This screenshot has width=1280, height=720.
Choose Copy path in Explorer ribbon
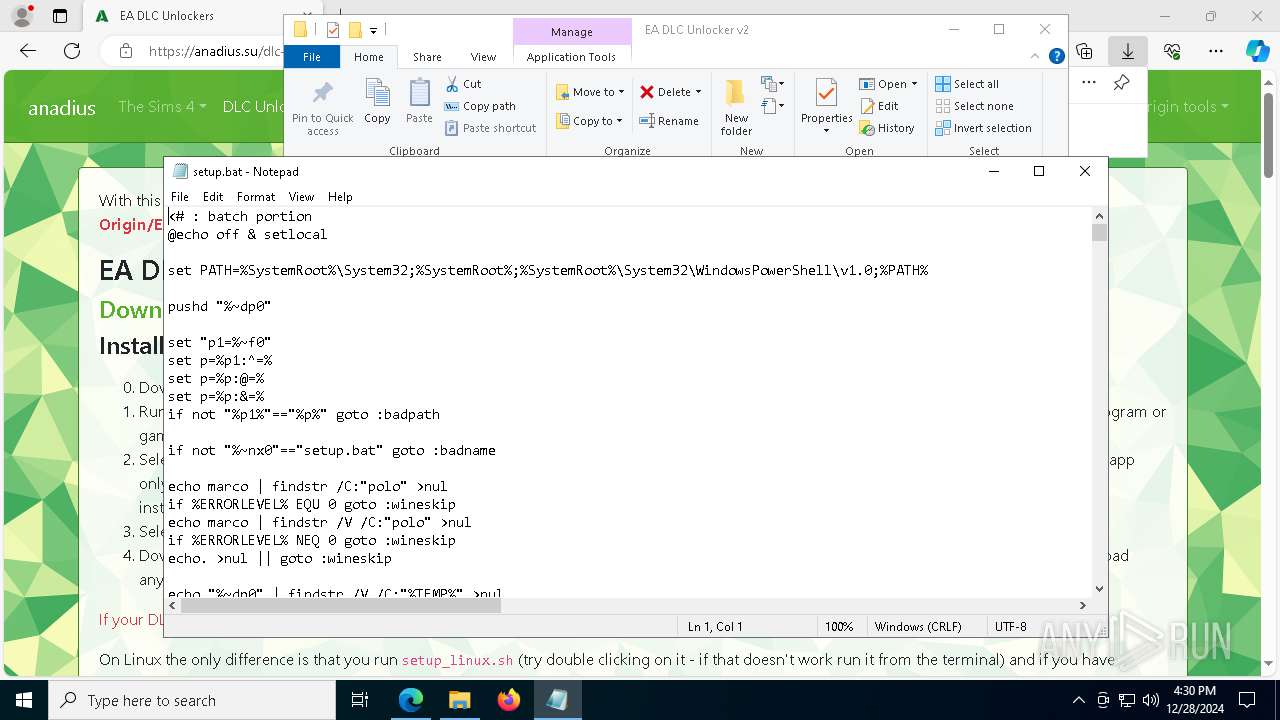[x=480, y=106]
